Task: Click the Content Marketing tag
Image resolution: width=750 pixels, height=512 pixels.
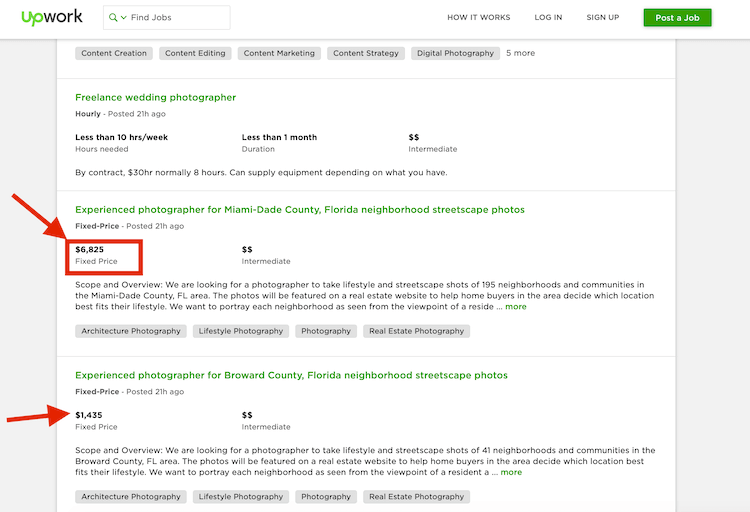Action: click(279, 53)
